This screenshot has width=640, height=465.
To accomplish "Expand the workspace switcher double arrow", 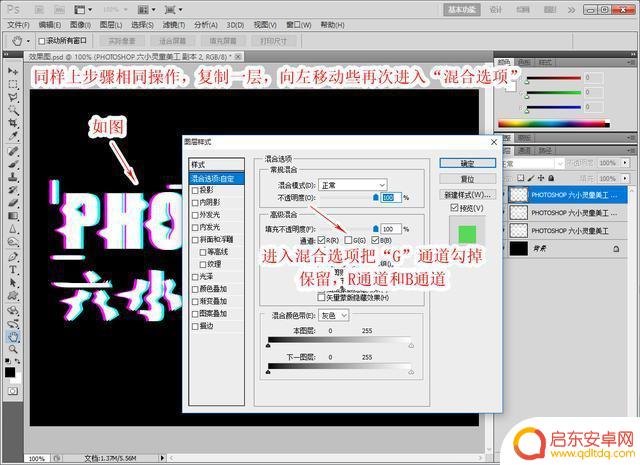I will [x=571, y=10].
